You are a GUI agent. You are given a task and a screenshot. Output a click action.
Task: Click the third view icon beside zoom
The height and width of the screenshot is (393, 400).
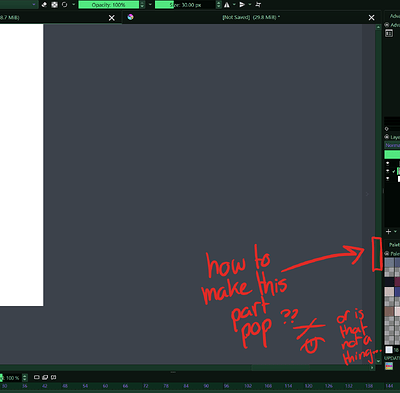pyautogui.click(x=53, y=377)
